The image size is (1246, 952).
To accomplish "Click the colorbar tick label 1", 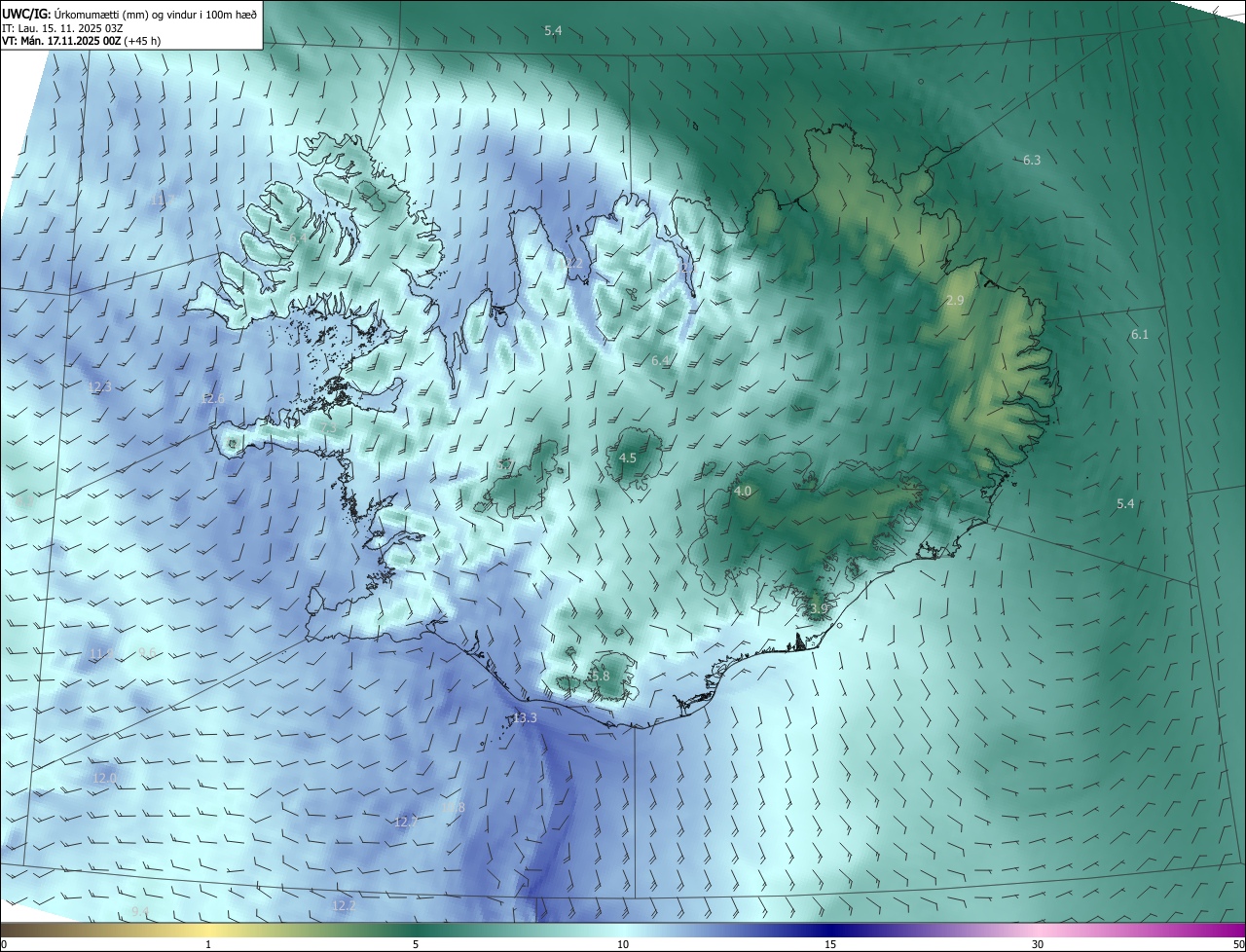I will (208, 944).
